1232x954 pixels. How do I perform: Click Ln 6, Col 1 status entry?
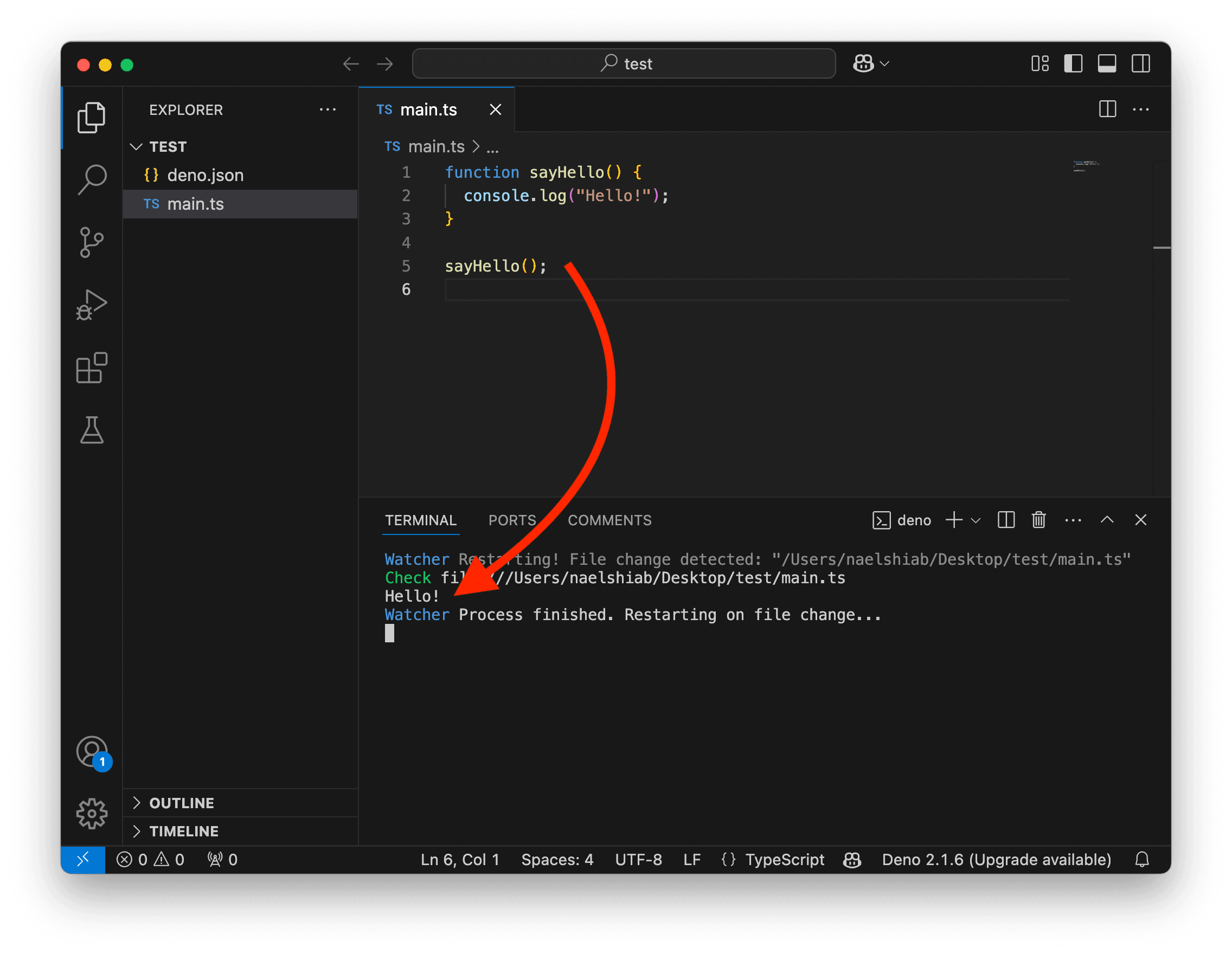460,859
